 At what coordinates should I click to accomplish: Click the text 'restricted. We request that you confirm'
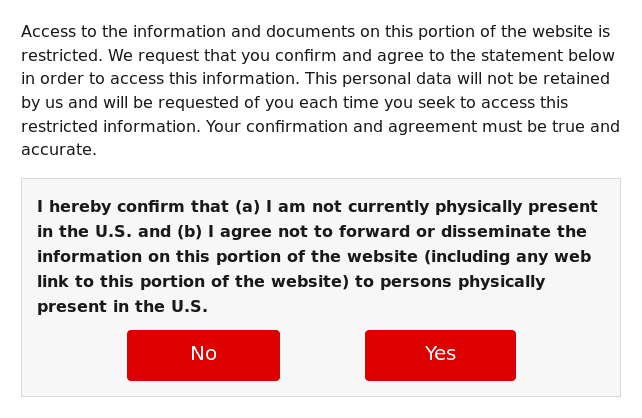click(179, 55)
